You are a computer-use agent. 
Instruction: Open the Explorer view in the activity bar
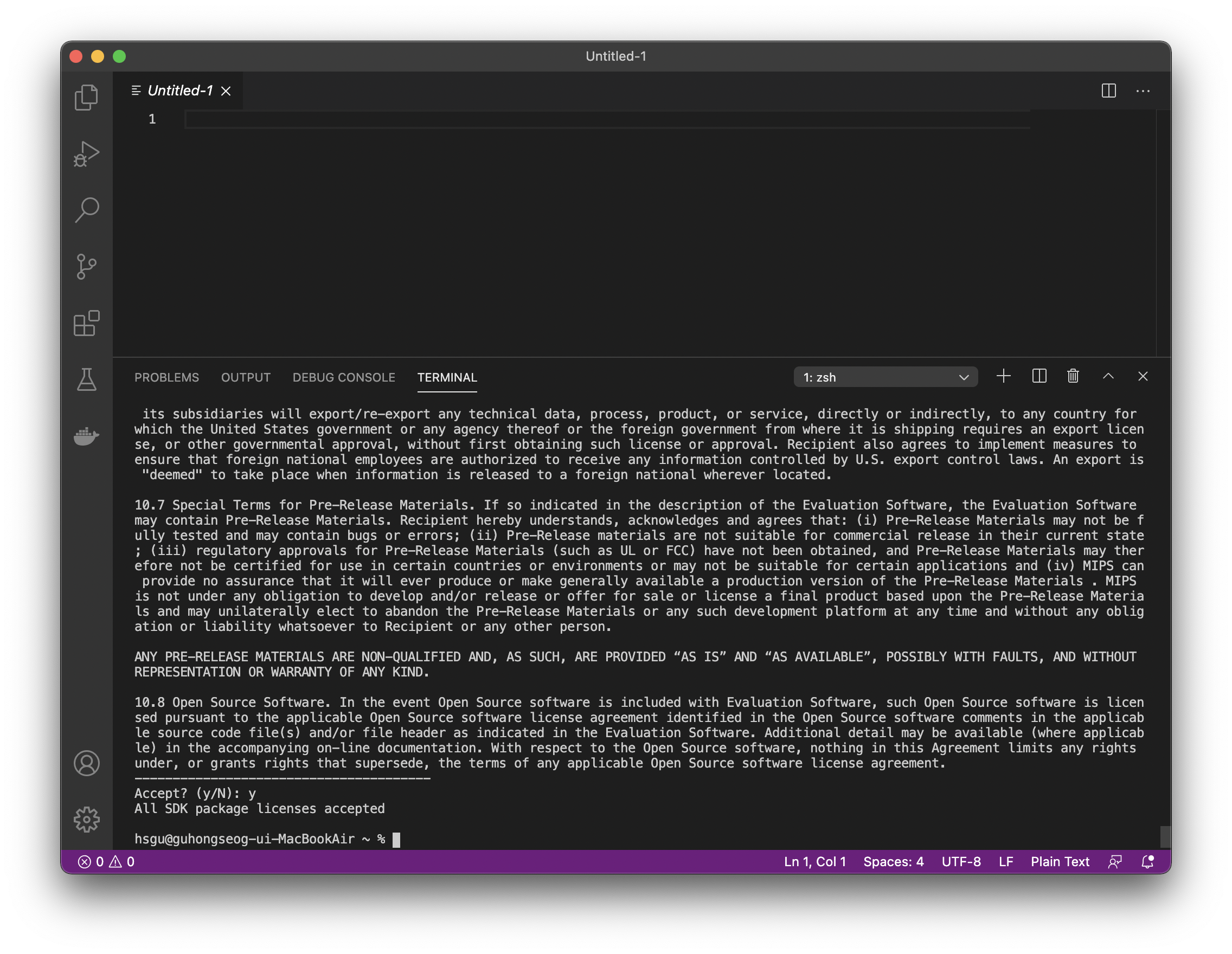(x=86, y=97)
